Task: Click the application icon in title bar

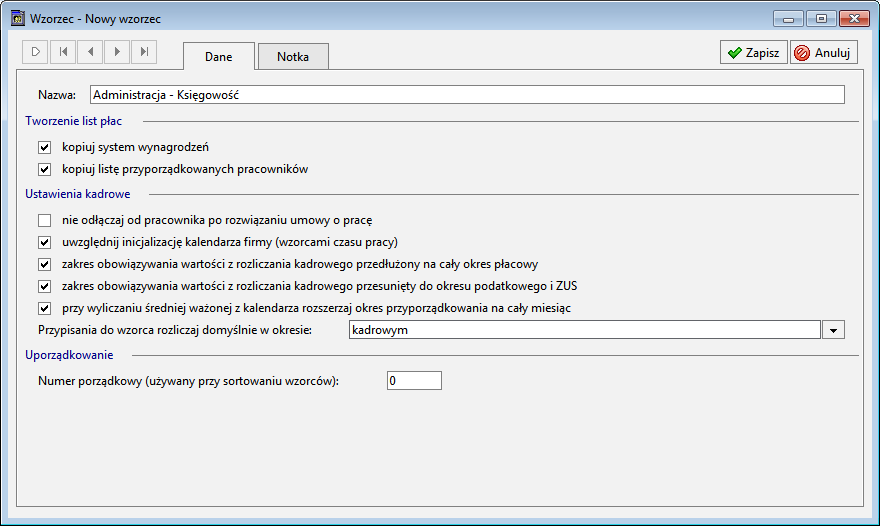Action: pos(18,19)
